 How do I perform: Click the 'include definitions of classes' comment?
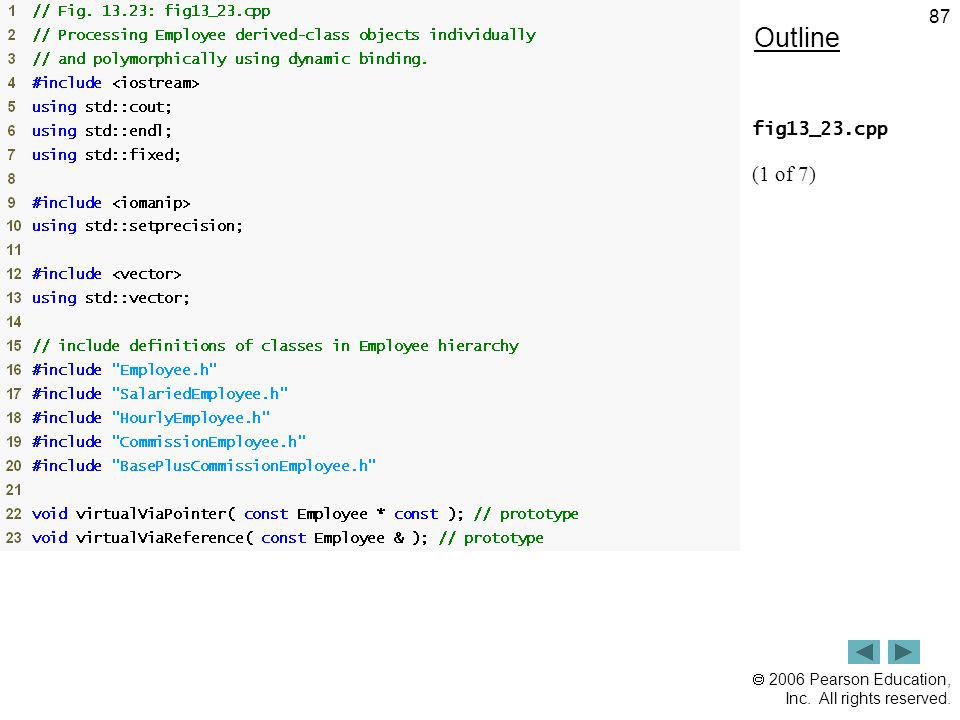click(276, 346)
